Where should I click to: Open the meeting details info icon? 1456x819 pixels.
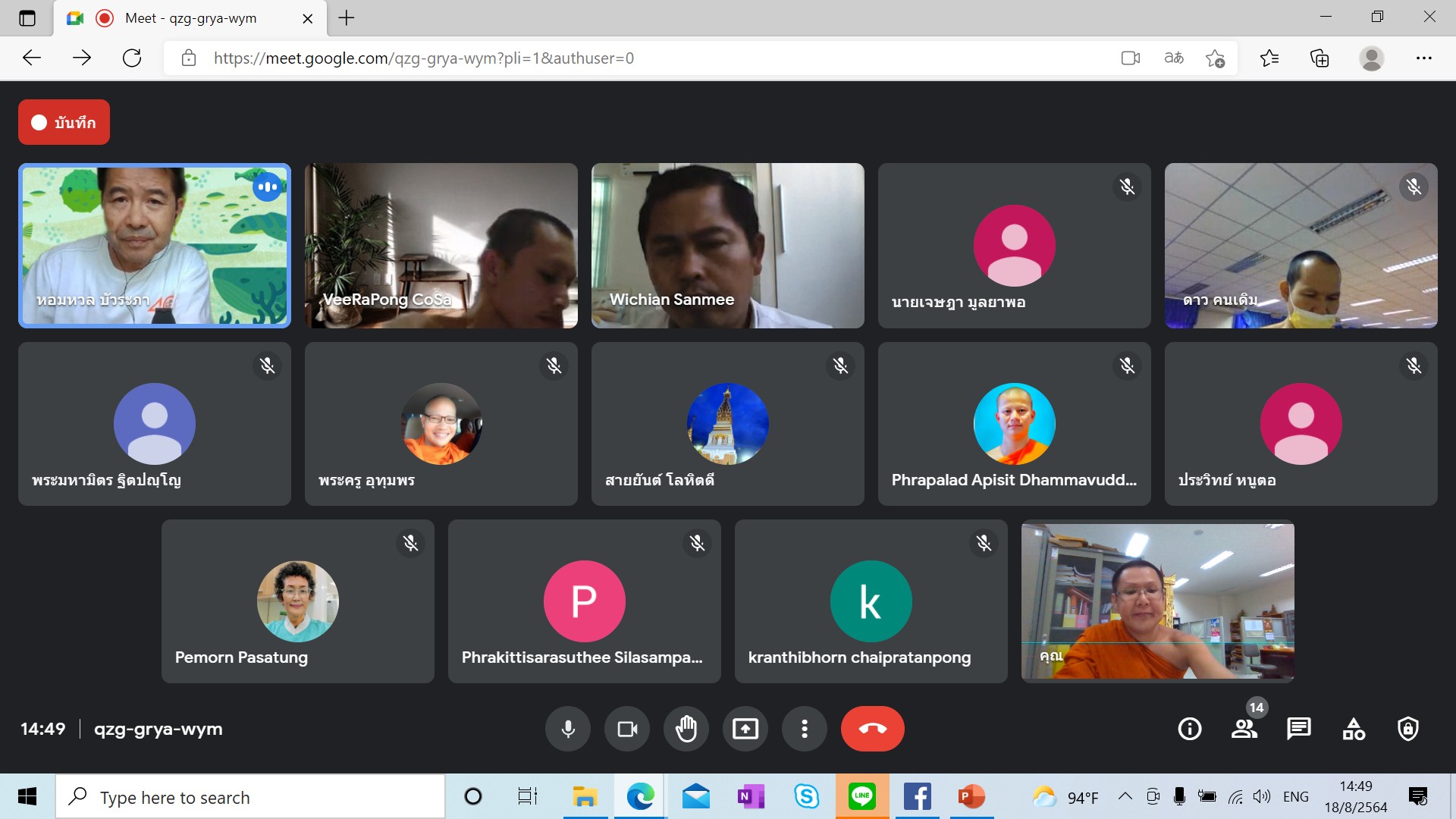click(1190, 729)
